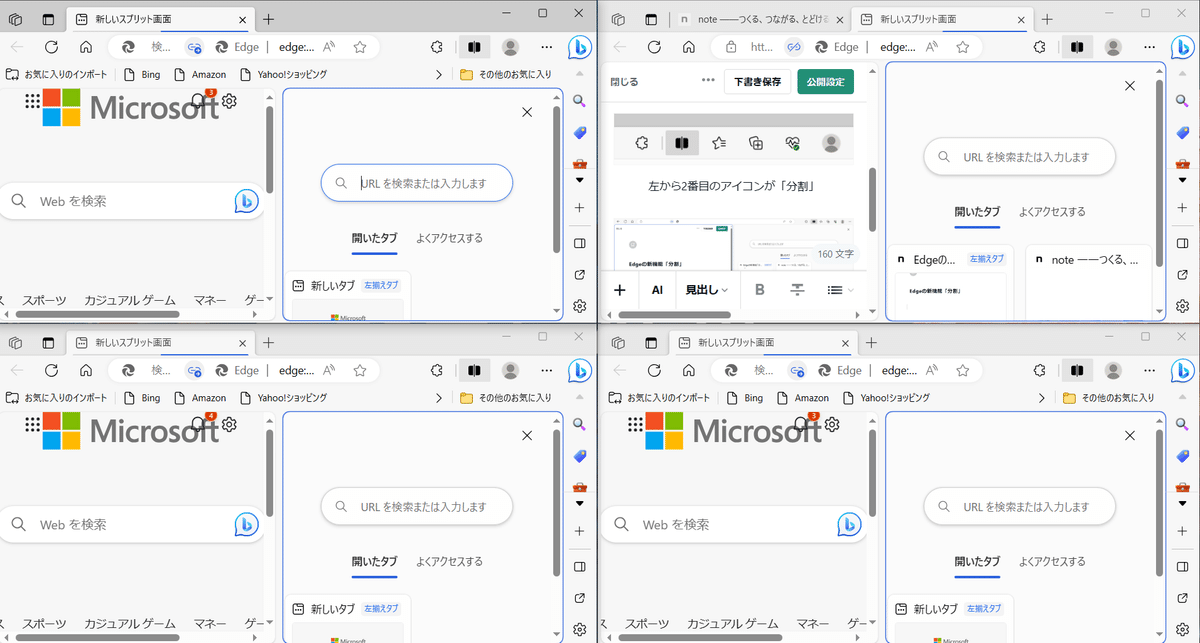This screenshot has height=643, width=1200.
Task: Open Workspaces icon in the top-right window
Action: pyautogui.click(x=618, y=19)
